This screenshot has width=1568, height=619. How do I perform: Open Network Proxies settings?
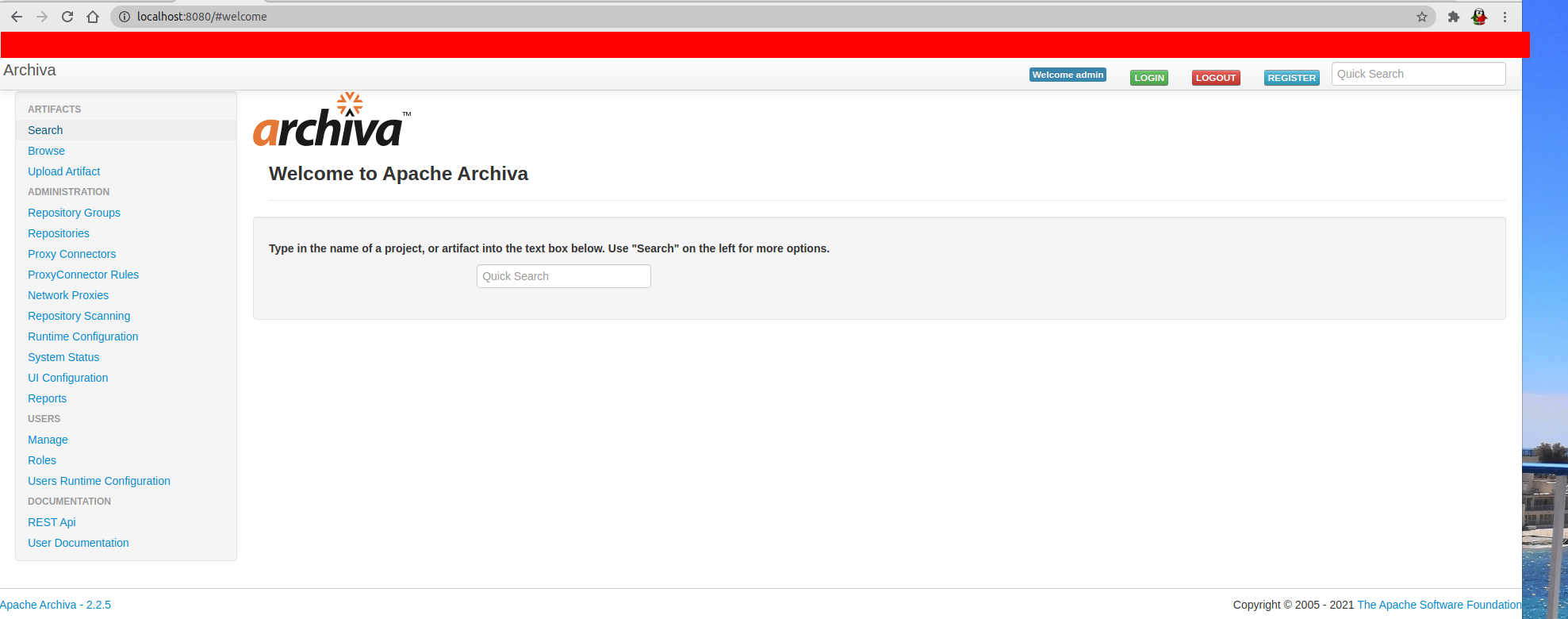tap(68, 295)
